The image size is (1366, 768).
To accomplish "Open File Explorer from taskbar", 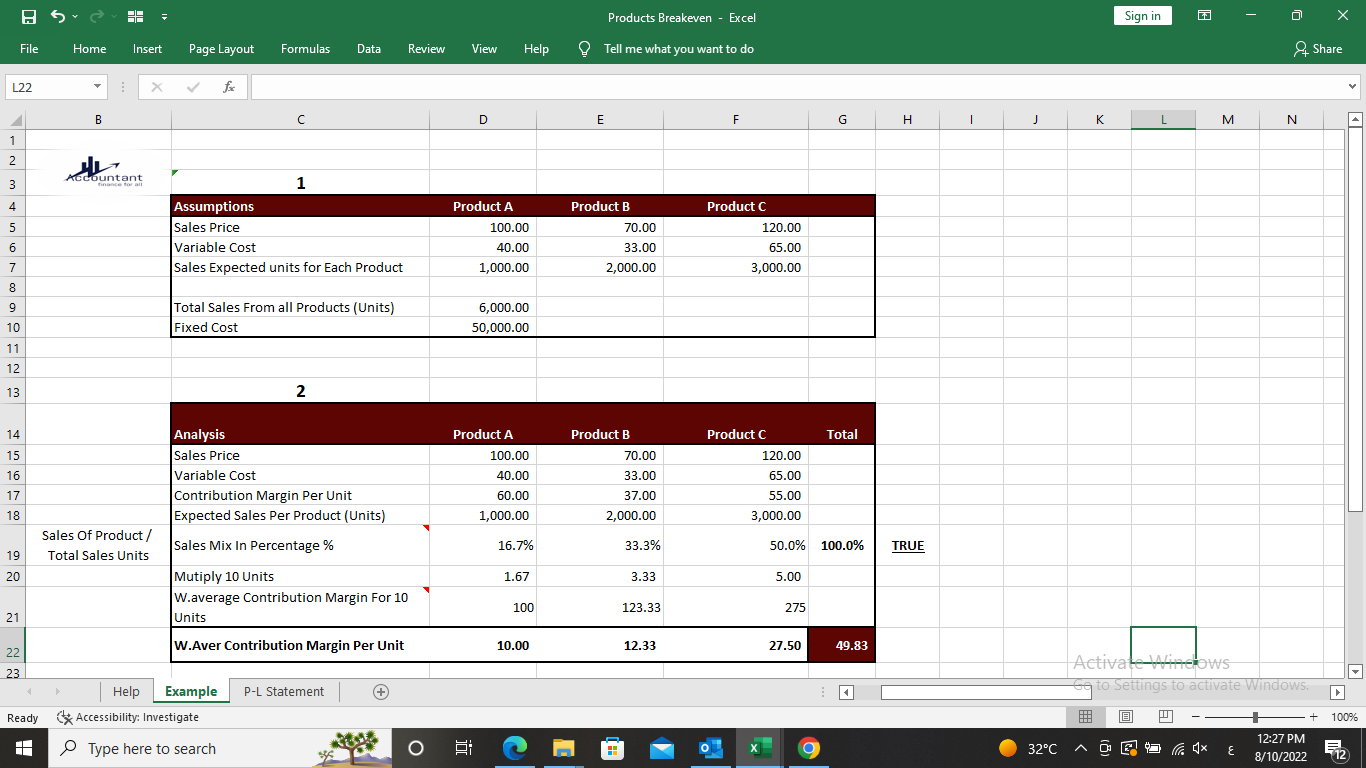I will click(563, 748).
